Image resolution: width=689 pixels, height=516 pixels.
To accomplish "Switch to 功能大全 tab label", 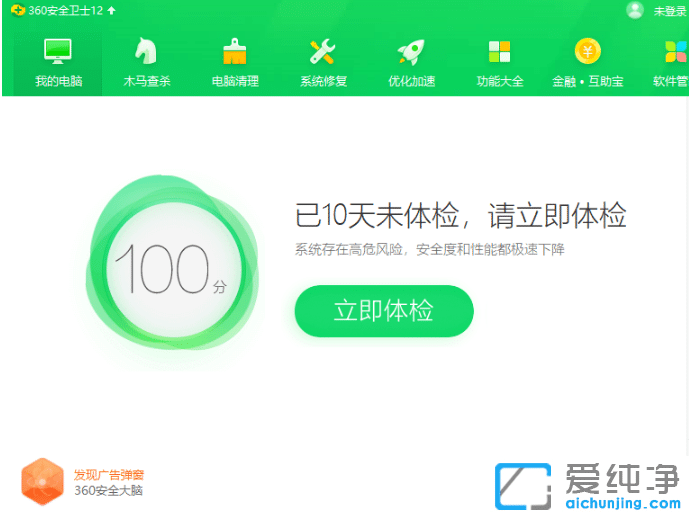I will pos(500,81).
